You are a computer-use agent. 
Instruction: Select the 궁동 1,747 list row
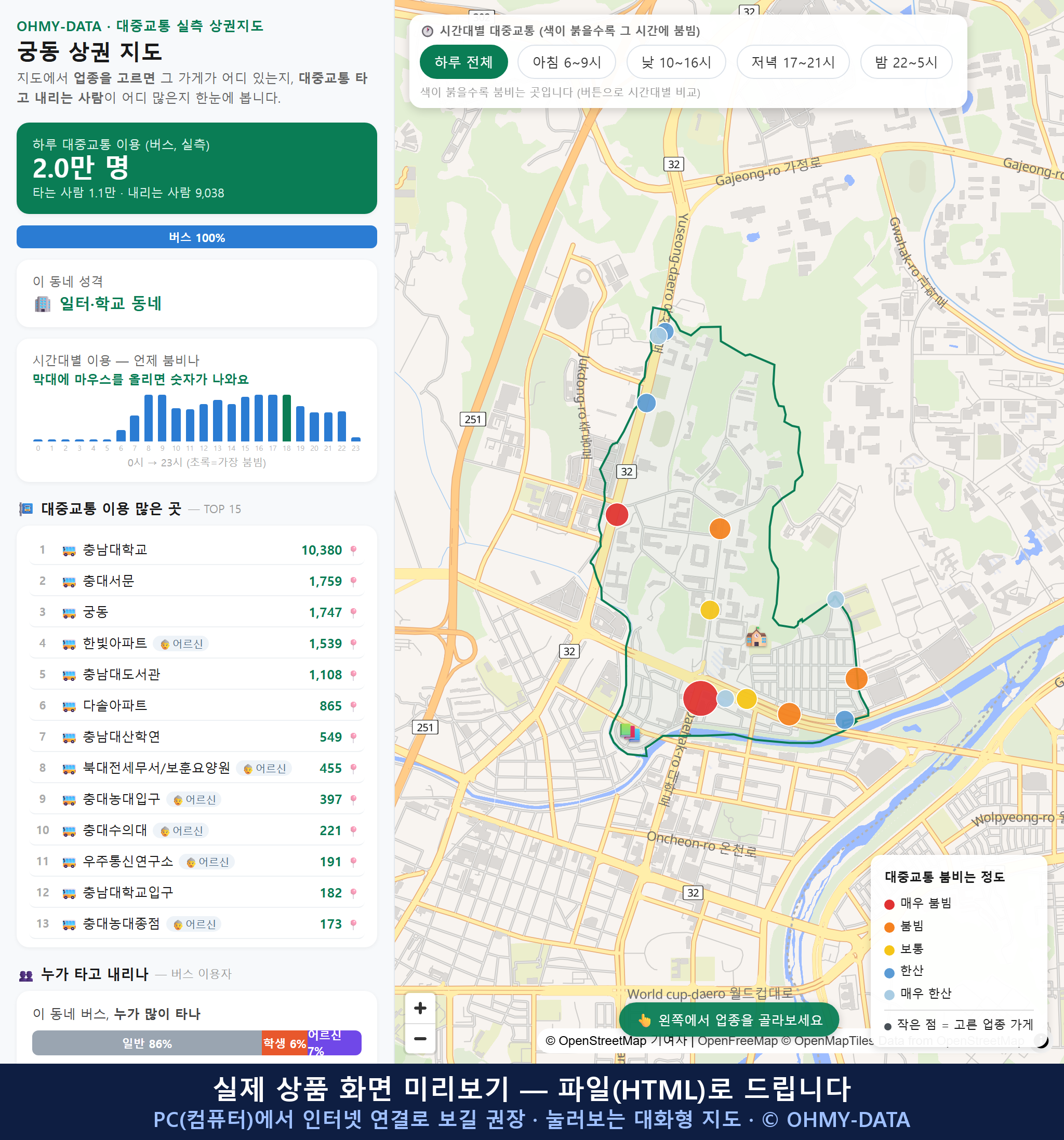(x=197, y=612)
